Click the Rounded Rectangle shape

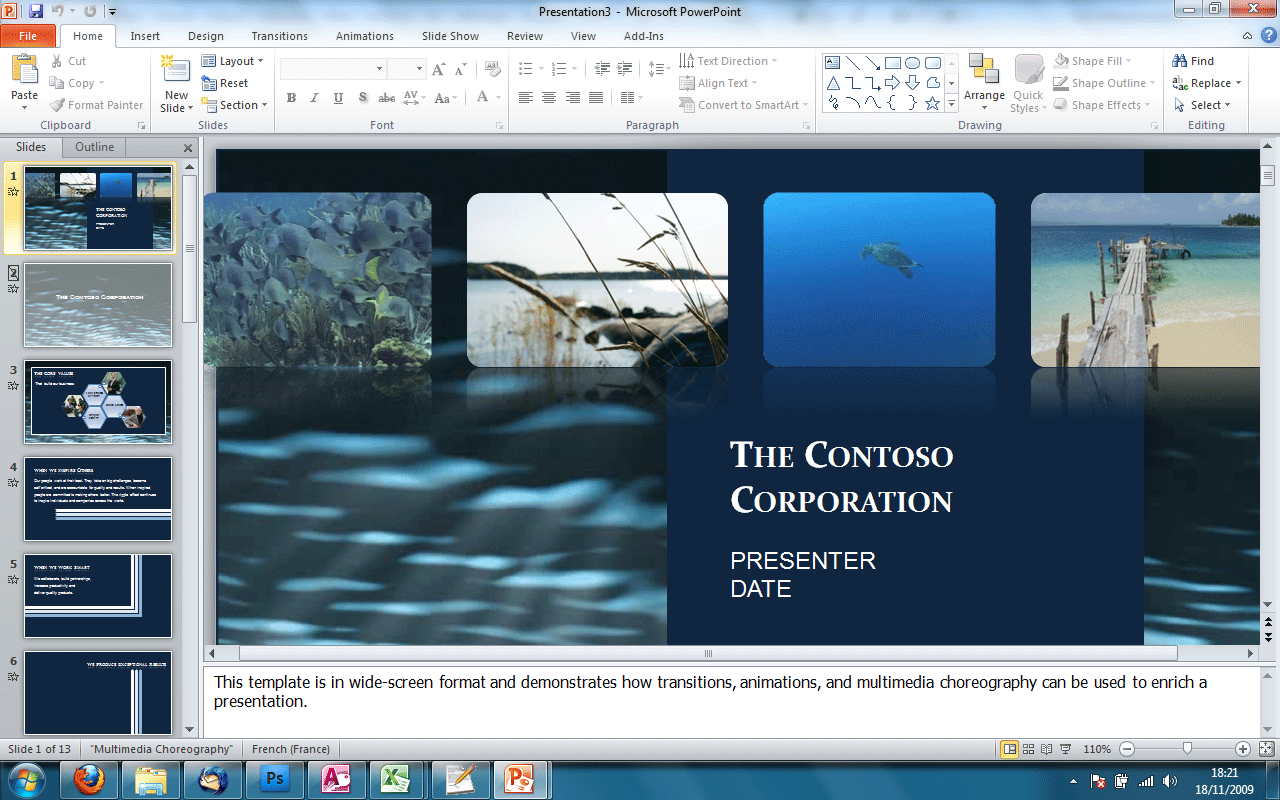click(x=933, y=62)
